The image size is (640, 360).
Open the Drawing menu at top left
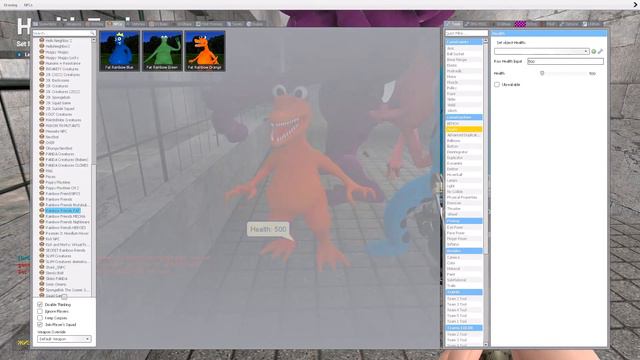tap(10, 5)
